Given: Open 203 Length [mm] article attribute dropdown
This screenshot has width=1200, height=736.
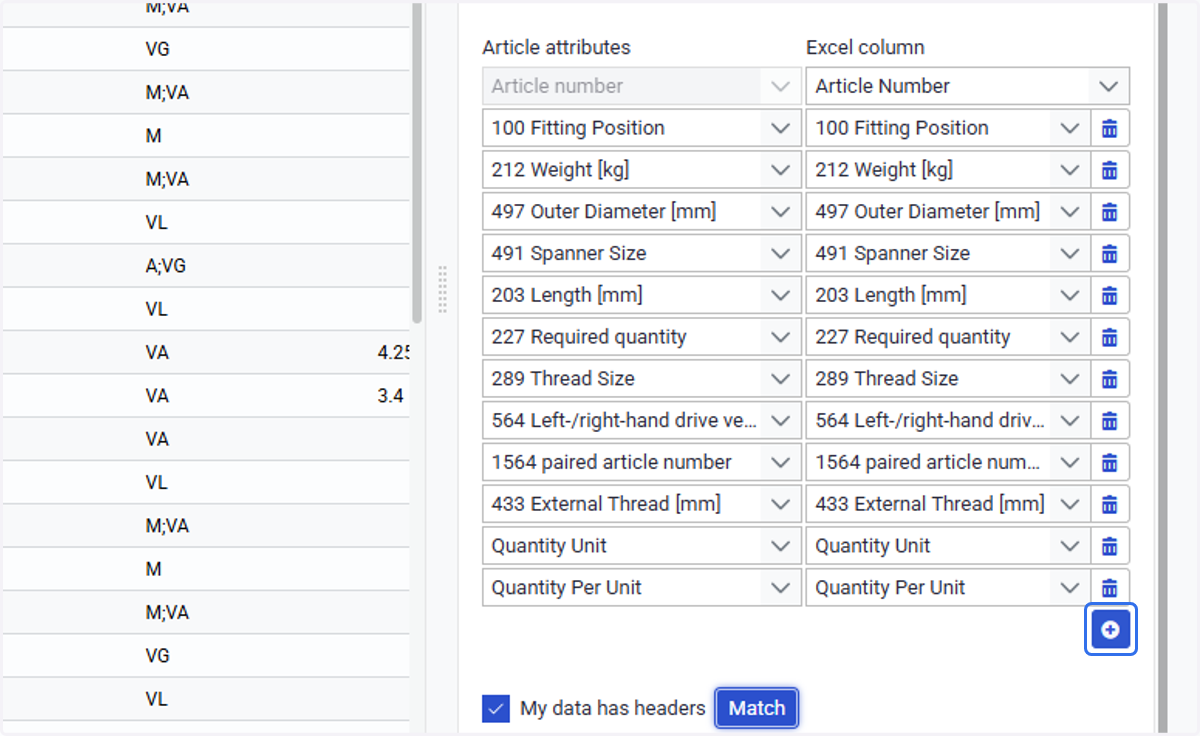Looking at the screenshot, I should click(781, 295).
